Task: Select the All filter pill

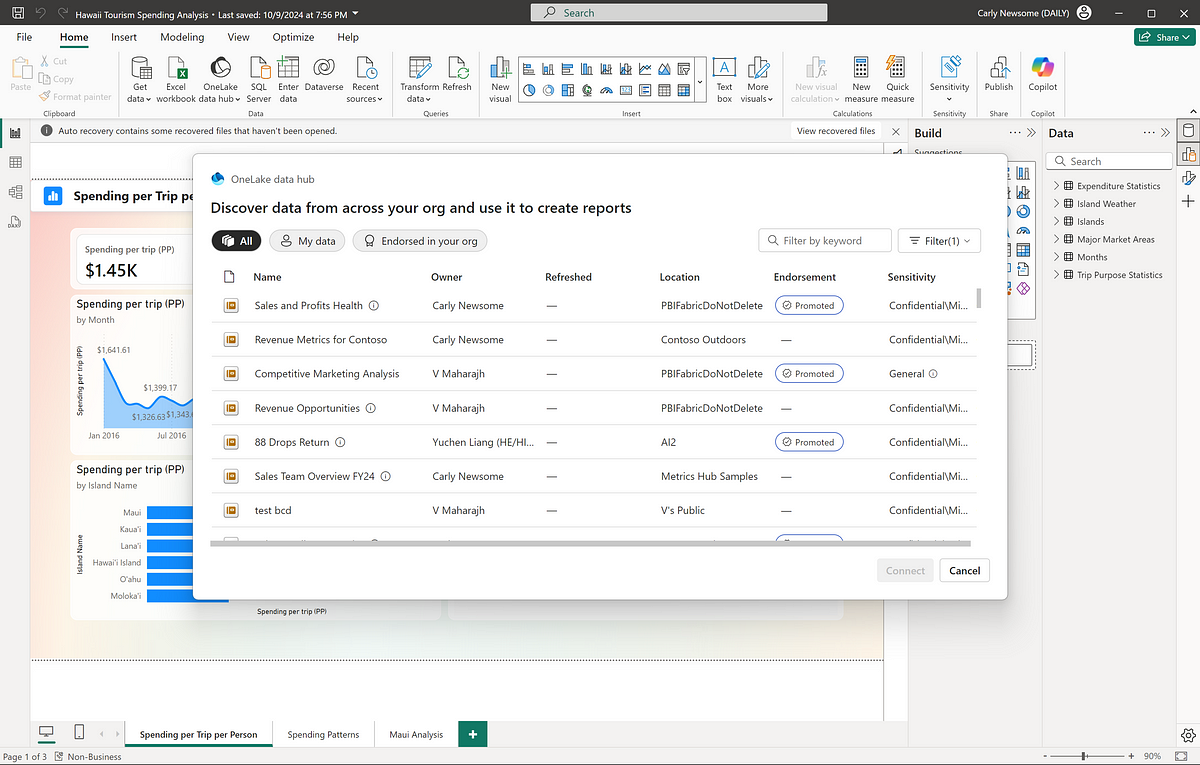Action: click(237, 241)
